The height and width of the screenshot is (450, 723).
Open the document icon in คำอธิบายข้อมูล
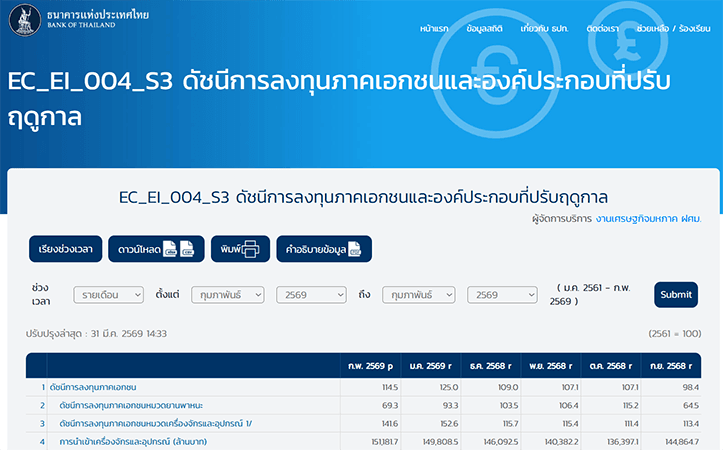353,249
